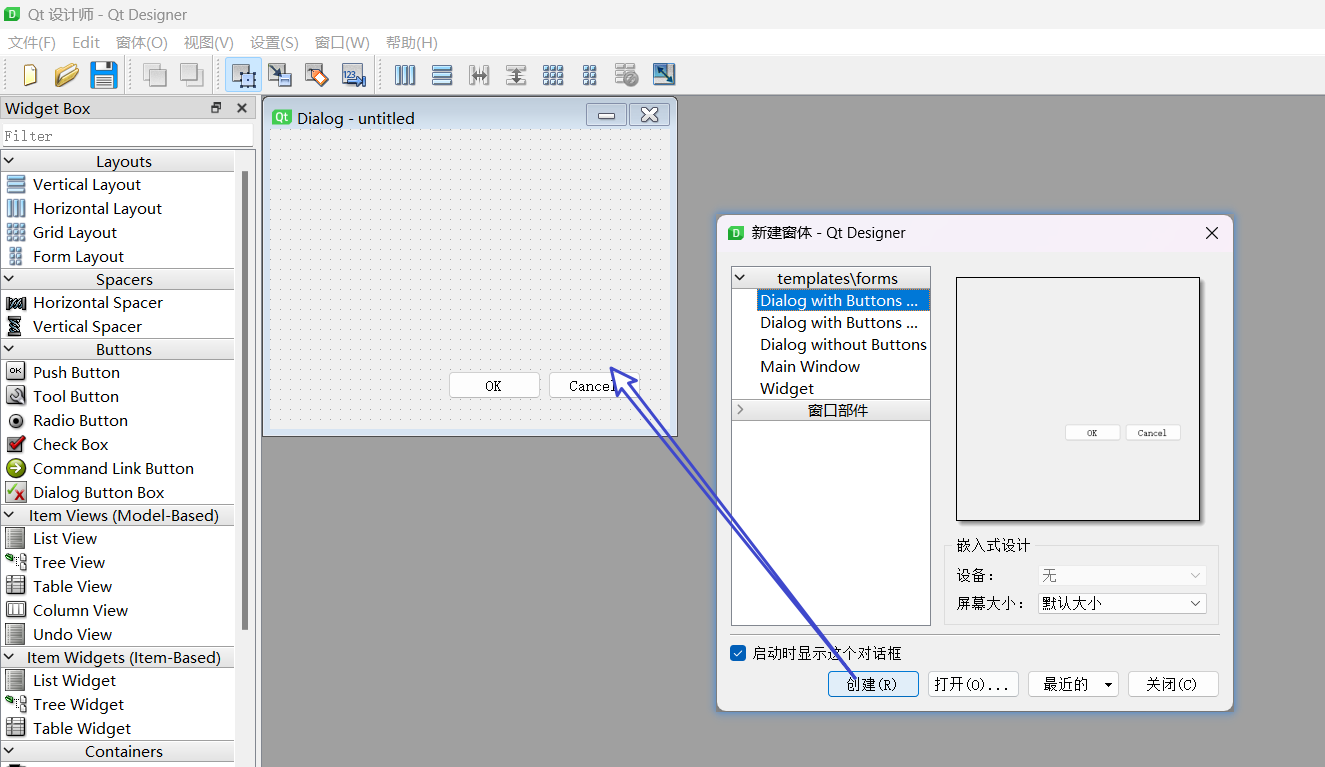Expand the 窗口部件 tree section
This screenshot has width=1325, height=767.
740,410
